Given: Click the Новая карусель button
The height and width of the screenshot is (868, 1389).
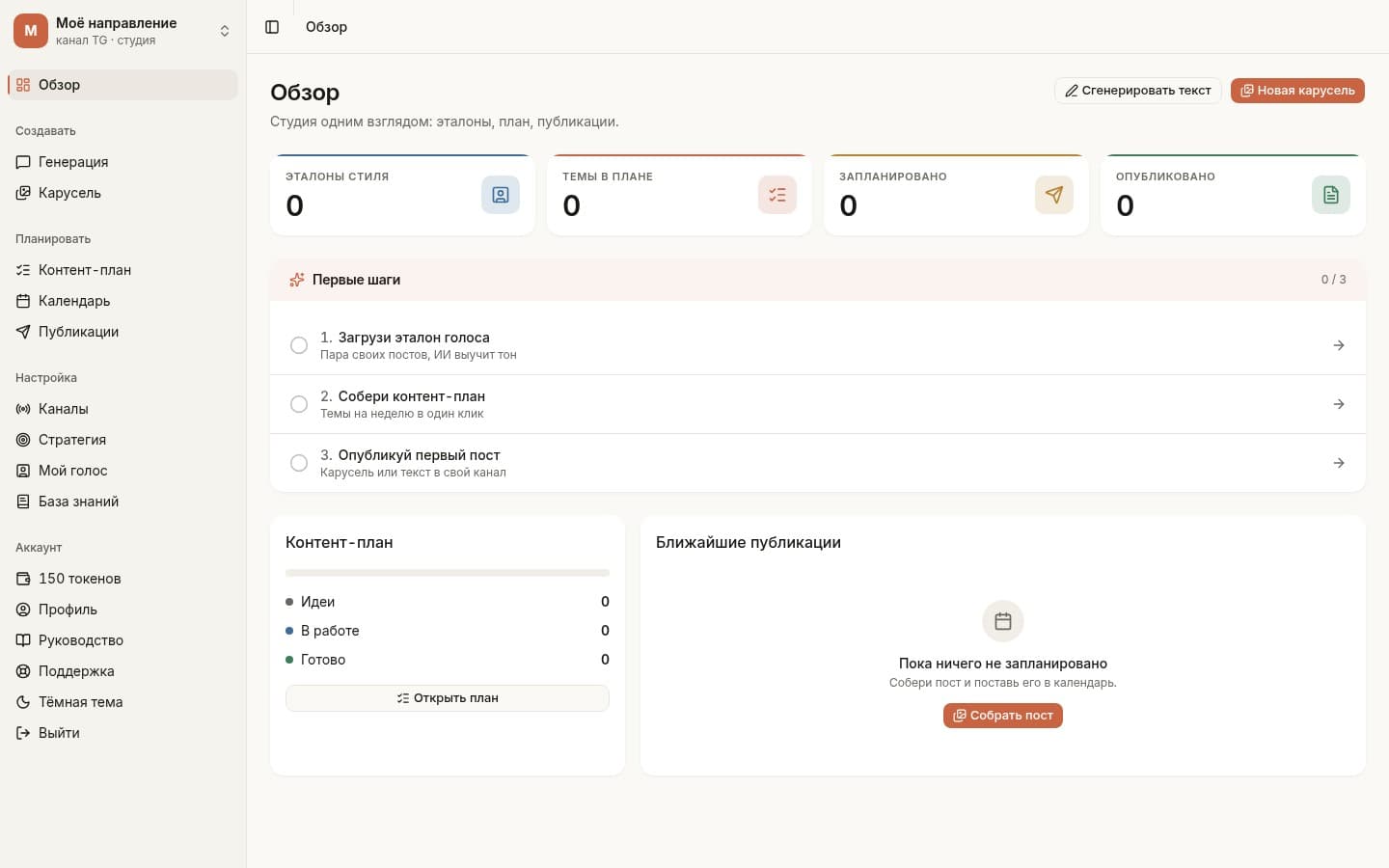Looking at the screenshot, I should 1297,91.
